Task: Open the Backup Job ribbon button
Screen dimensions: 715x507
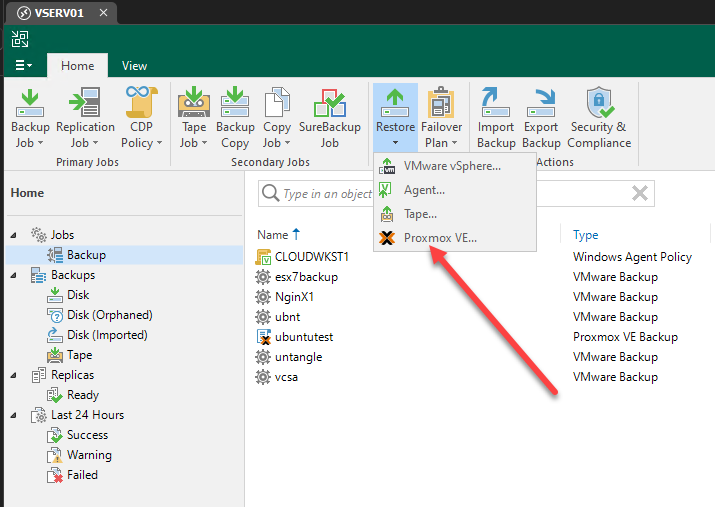Action: coord(30,118)
